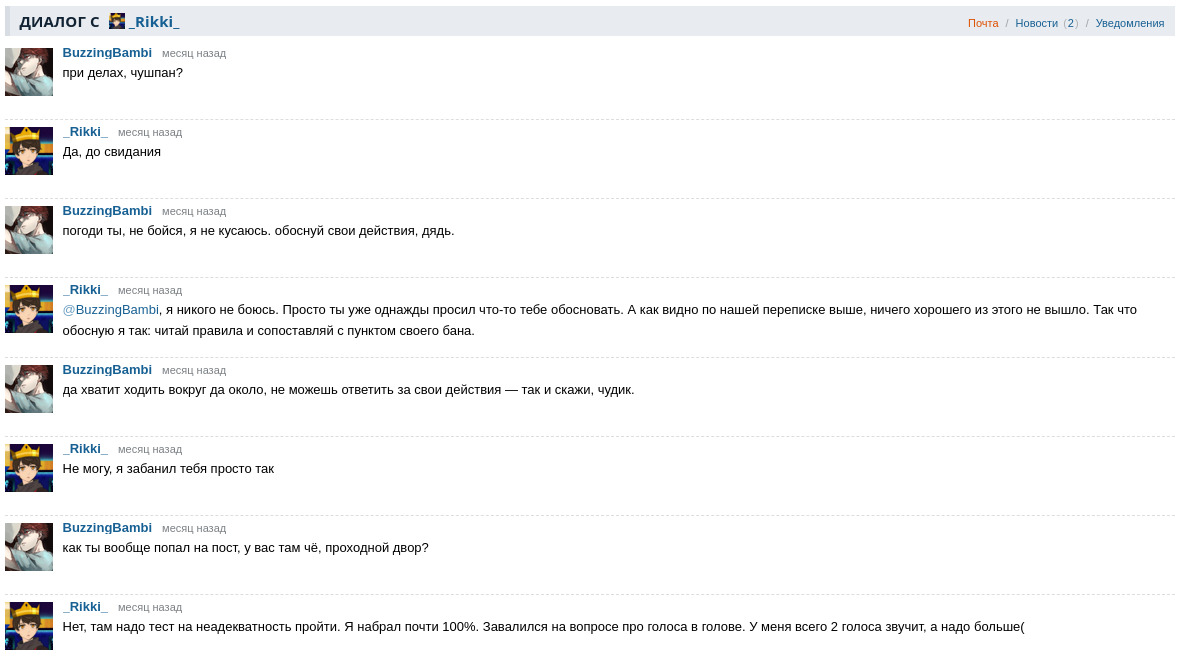Open _Rikki_ username above "Да, до свидания"
The image size is (1181, 662).
(x=85, y=132)
